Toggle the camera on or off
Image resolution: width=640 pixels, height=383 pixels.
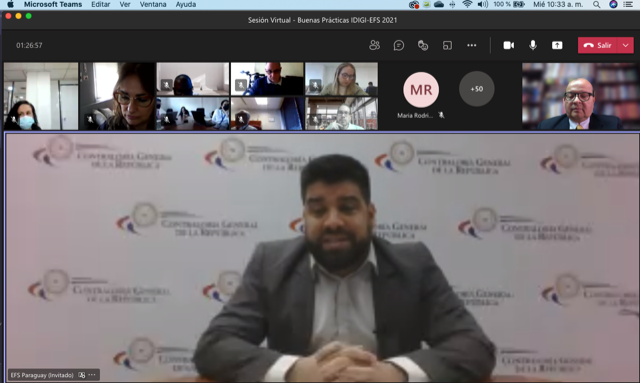pos(509,45)
